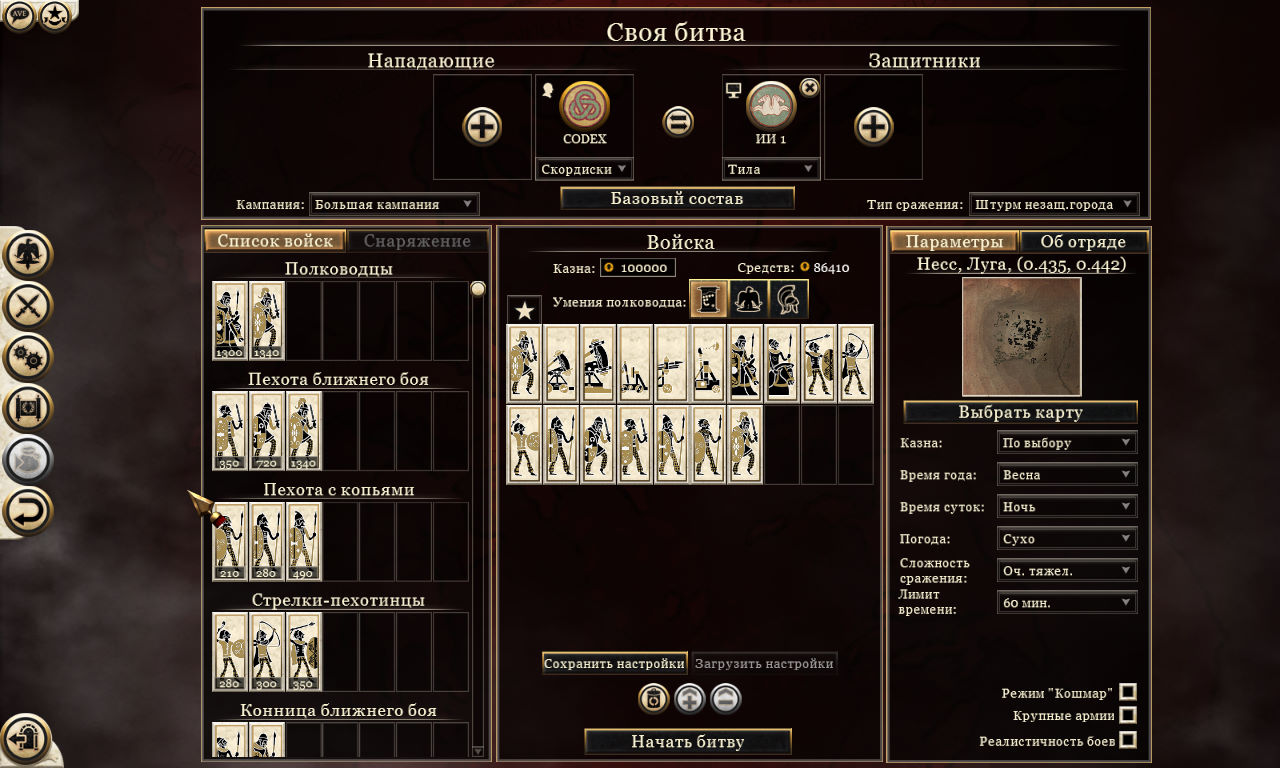Click the round arrow back sidebar button

27,512
